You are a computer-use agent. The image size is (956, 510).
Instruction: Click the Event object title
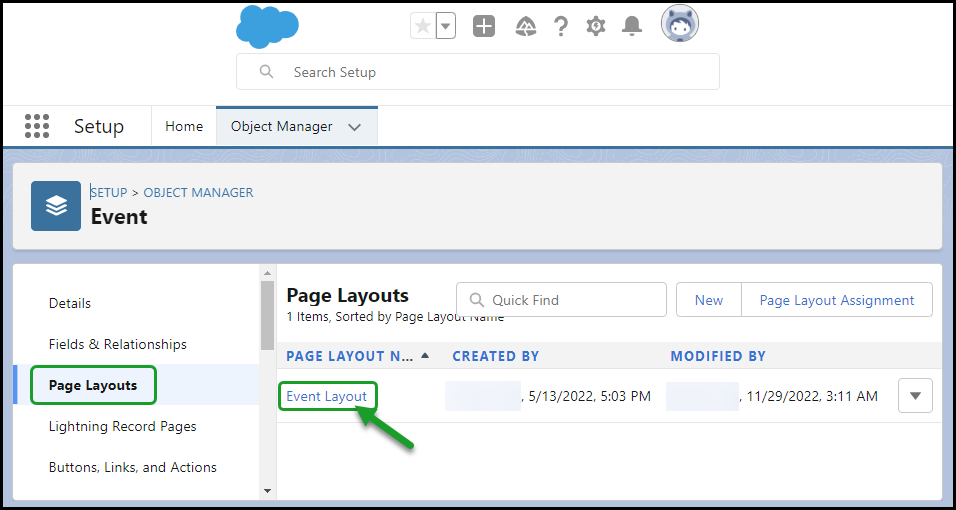pos(119,217)
